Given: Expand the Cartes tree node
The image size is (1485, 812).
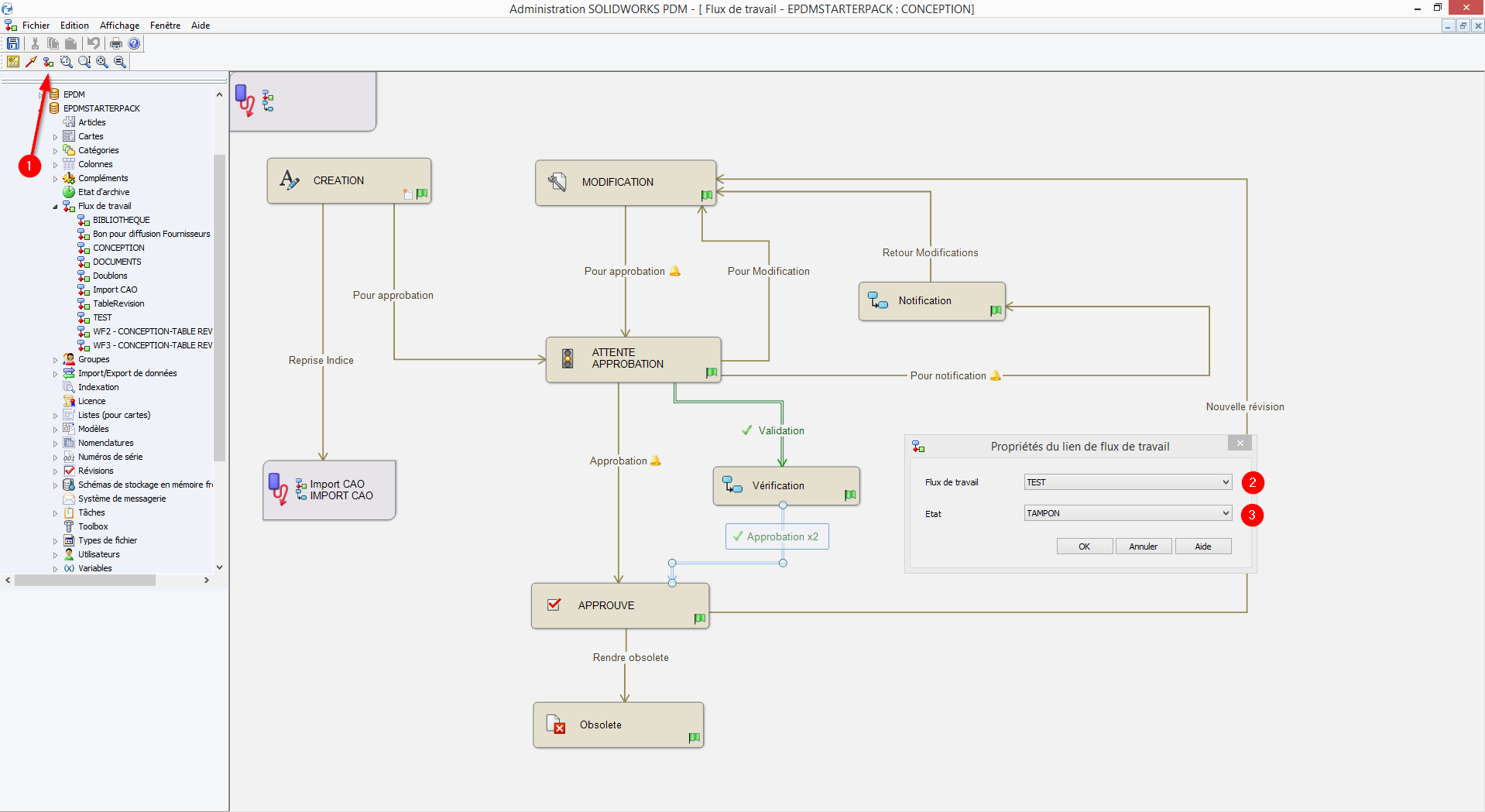Looking at the screenshot, I should (55, 137).
